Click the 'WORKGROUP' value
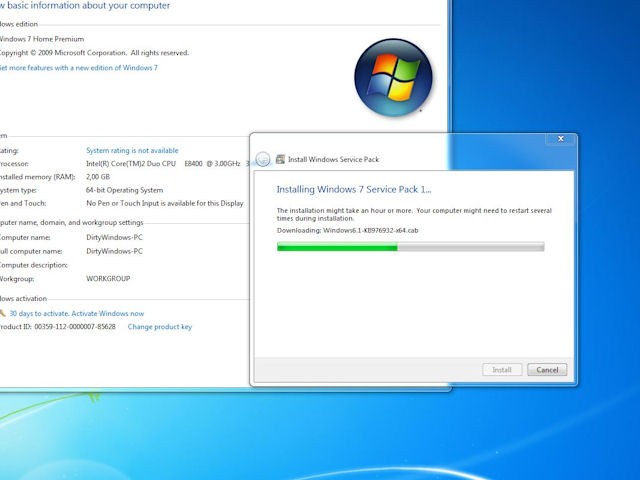 tap(108, 279)
